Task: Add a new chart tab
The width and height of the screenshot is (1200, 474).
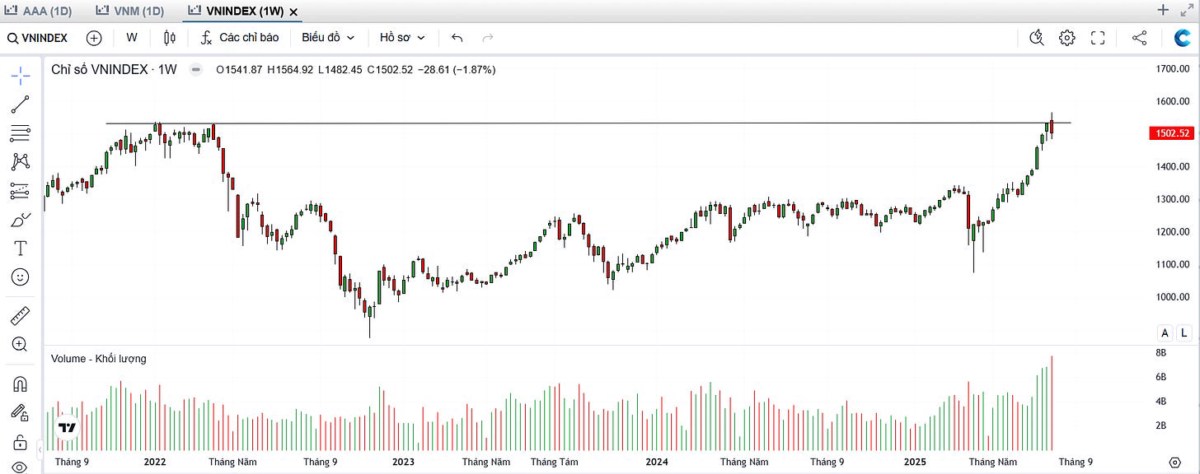Action: [1163, 10]
